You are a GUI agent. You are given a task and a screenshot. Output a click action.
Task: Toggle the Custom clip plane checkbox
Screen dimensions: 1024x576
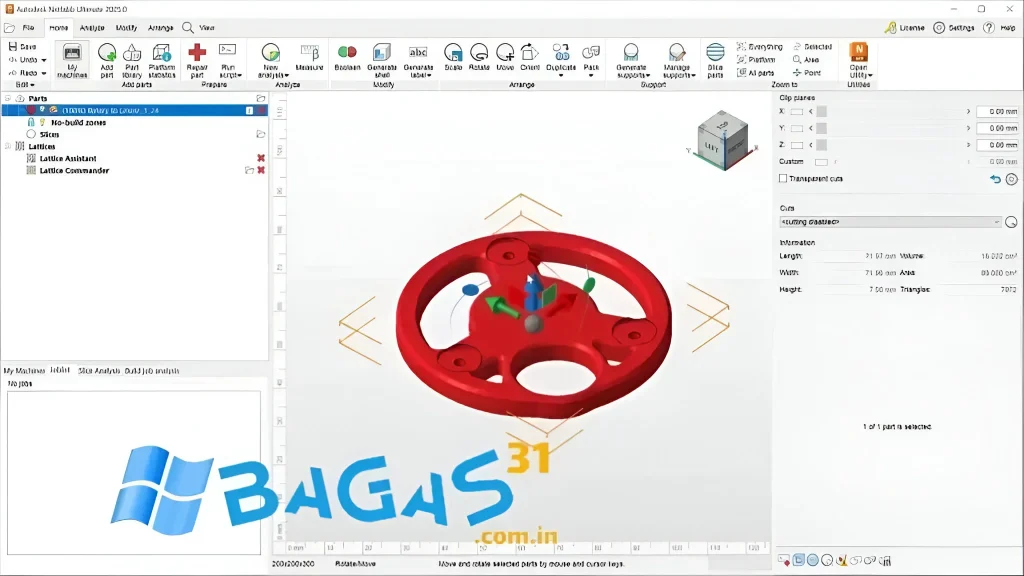point(821,162)
